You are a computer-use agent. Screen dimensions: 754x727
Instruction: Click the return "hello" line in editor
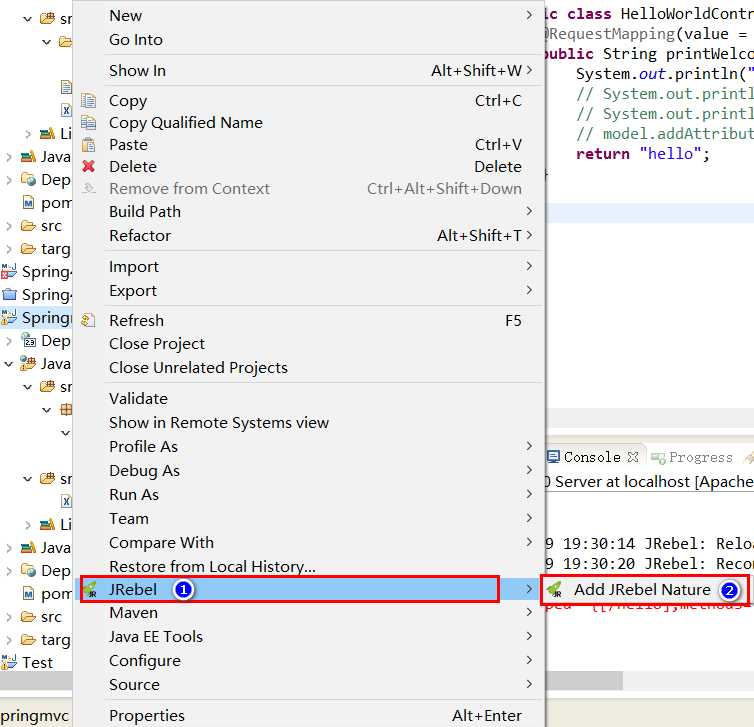642,154
